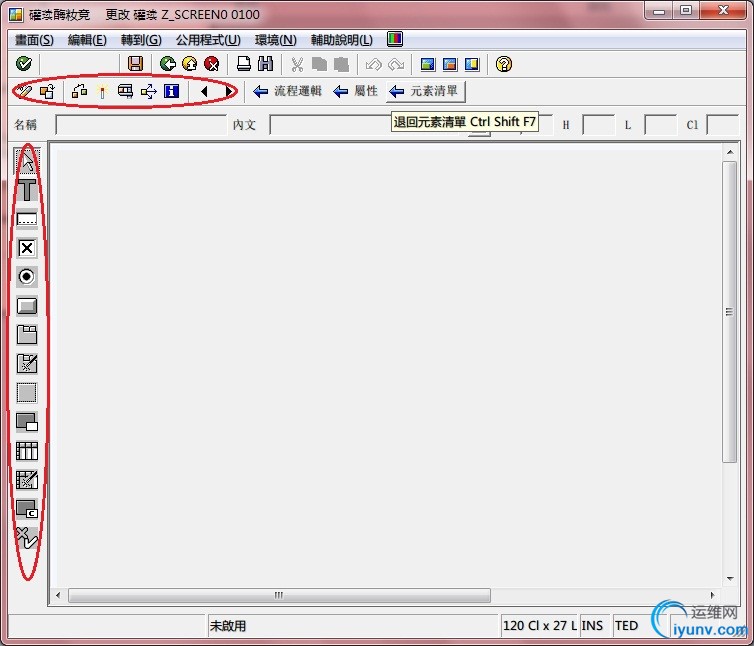Screen dimensions: 754x646
Task: Click the pencil display/change toggle icon
Action: [24, 91]
